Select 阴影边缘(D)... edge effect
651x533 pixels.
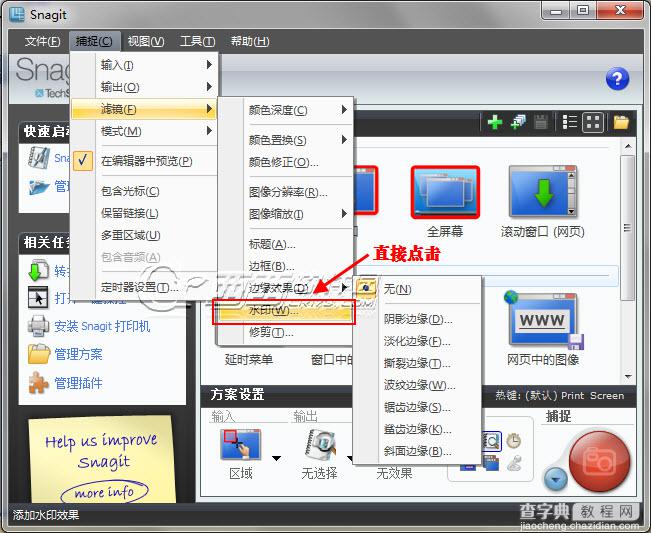(x=417, y=319)
